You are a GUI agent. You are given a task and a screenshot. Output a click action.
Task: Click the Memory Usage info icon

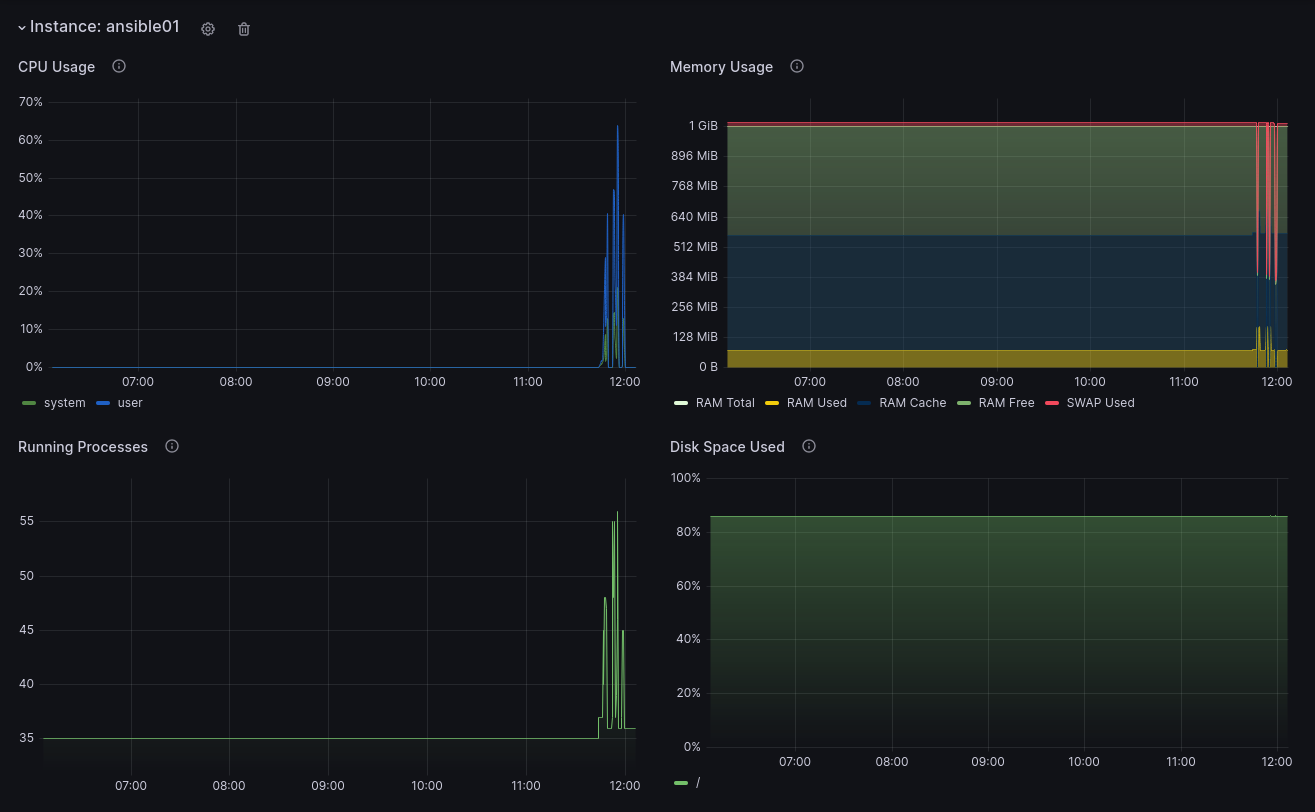(796, 66)
